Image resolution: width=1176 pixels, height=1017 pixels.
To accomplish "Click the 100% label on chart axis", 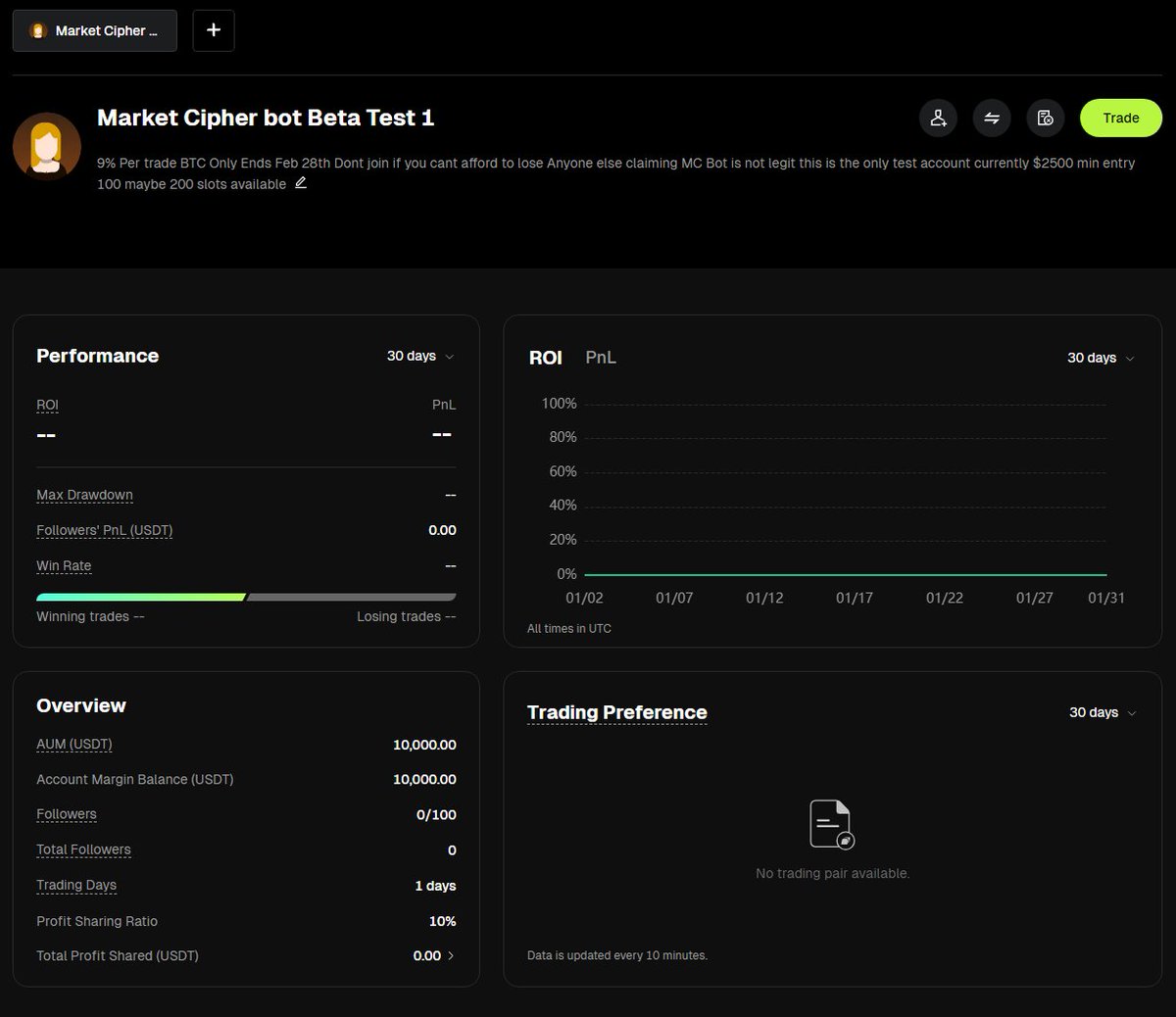I will click(x=559, y=404).
